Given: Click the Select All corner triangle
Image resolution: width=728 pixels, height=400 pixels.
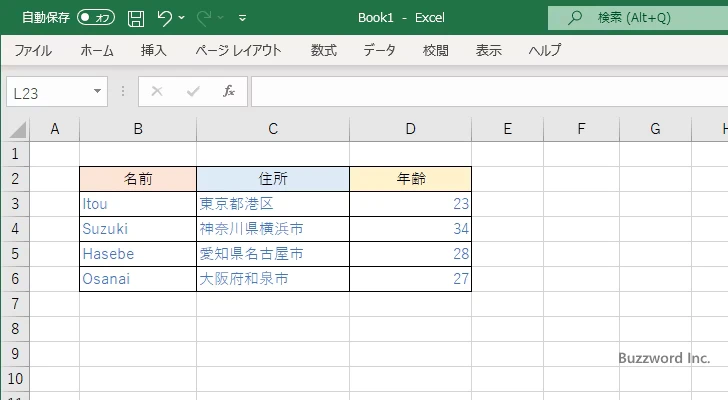Looking at the screenshot, I should click(17, 129).
